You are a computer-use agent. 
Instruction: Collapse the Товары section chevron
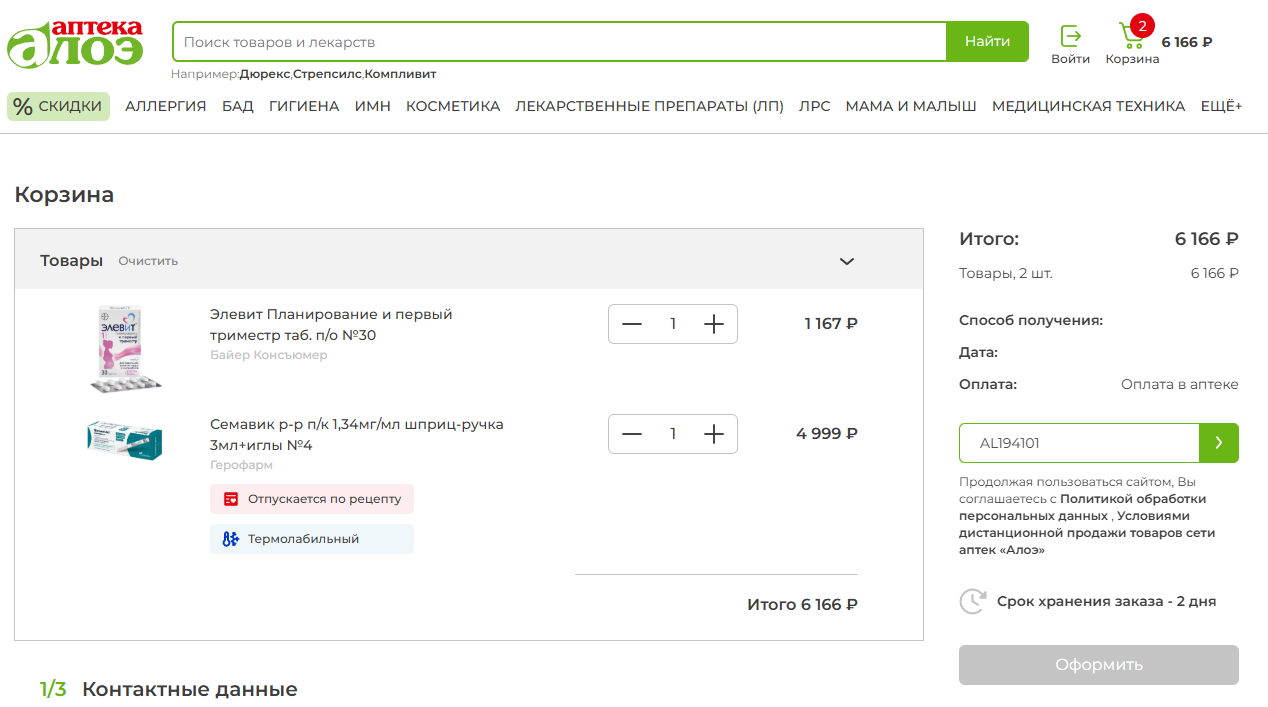click(x=846, y=261)
